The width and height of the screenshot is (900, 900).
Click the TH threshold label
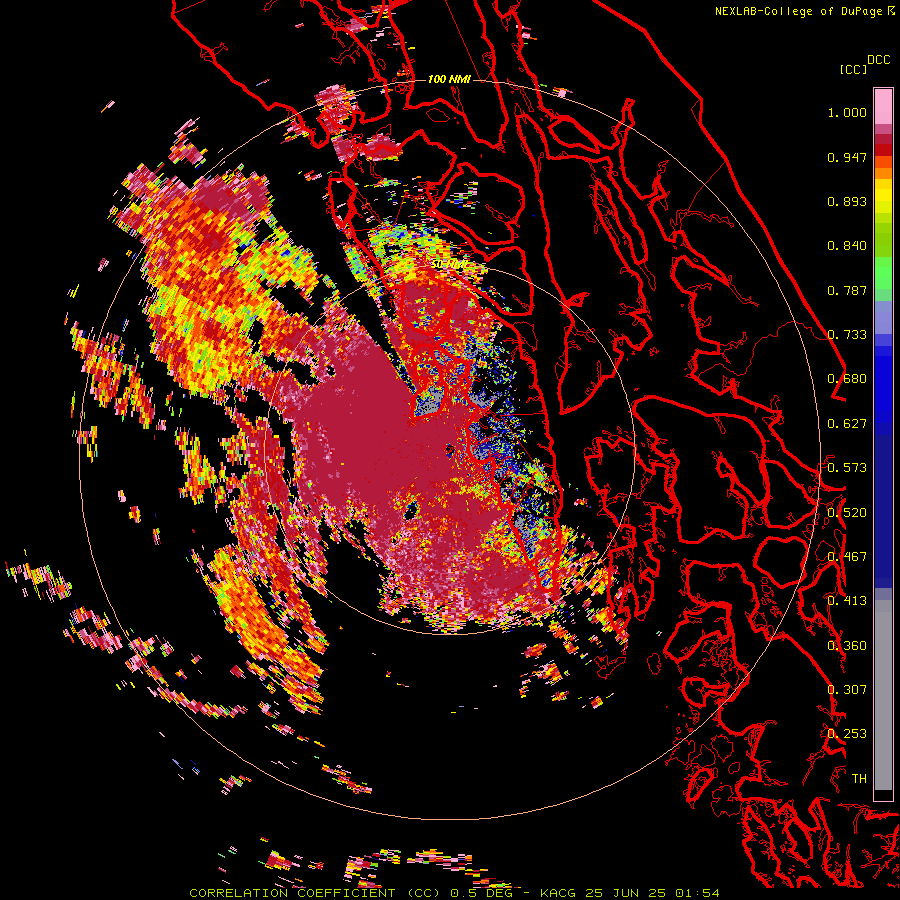click(859, 779)
